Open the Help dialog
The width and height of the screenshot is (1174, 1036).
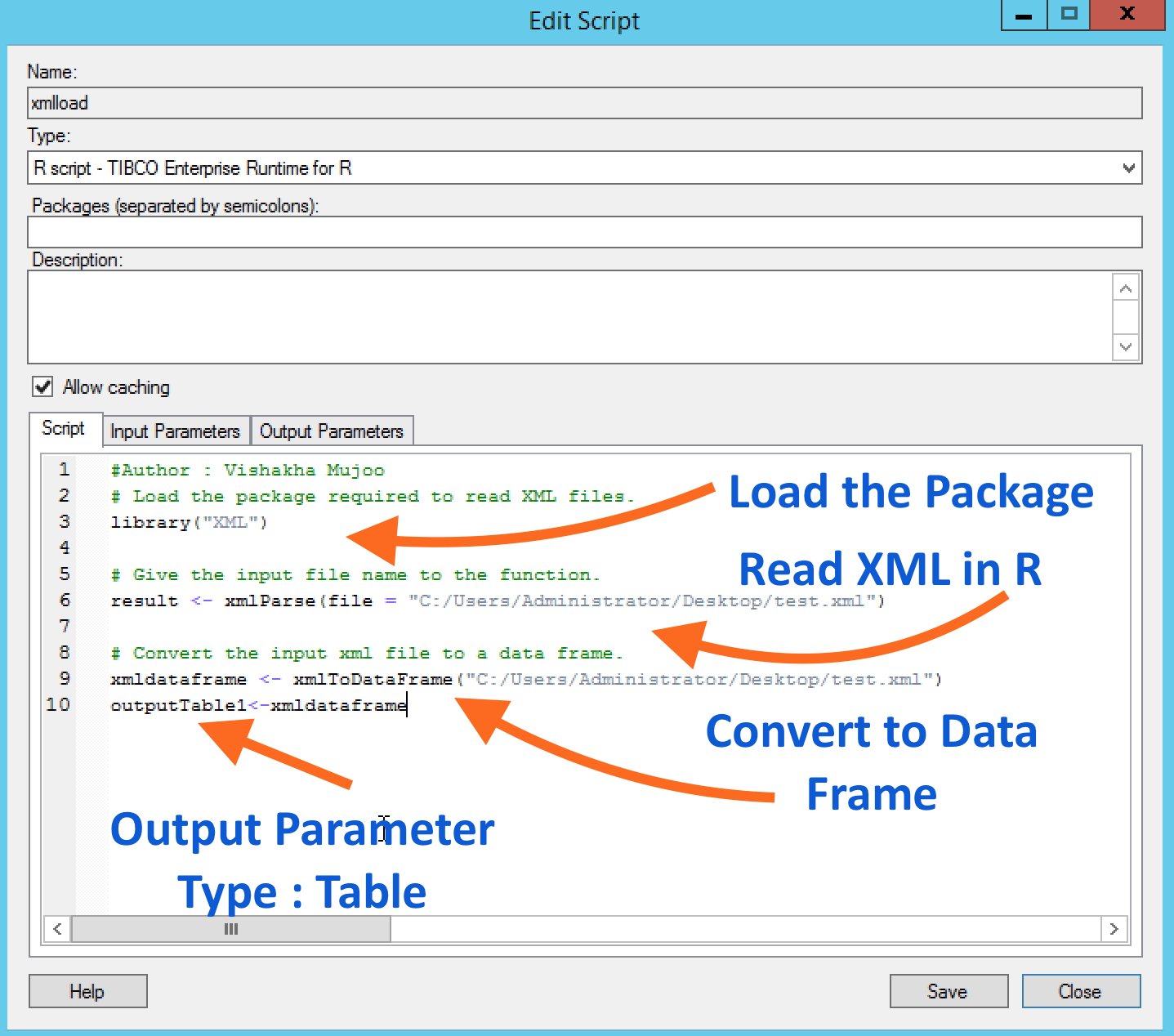(x=87, y=990)
